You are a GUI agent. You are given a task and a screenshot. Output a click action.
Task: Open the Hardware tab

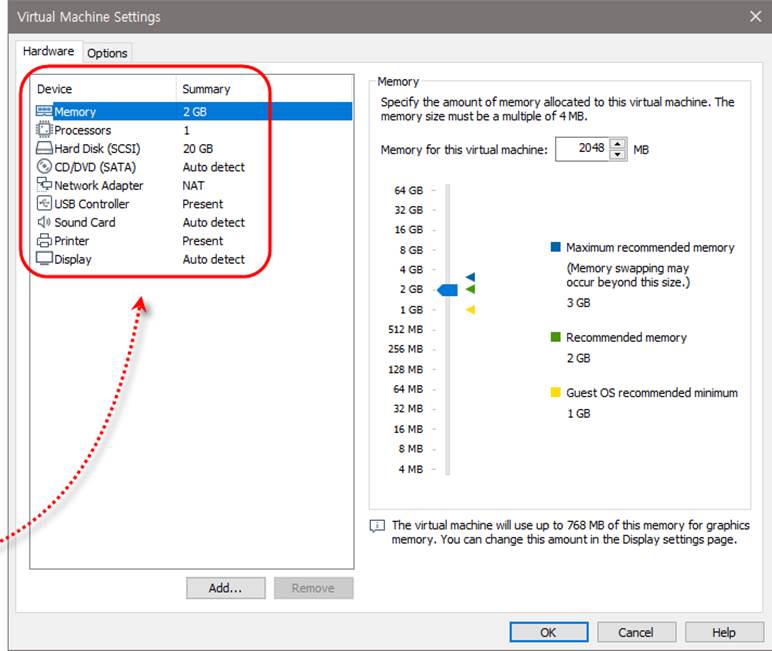pos(48,52)
